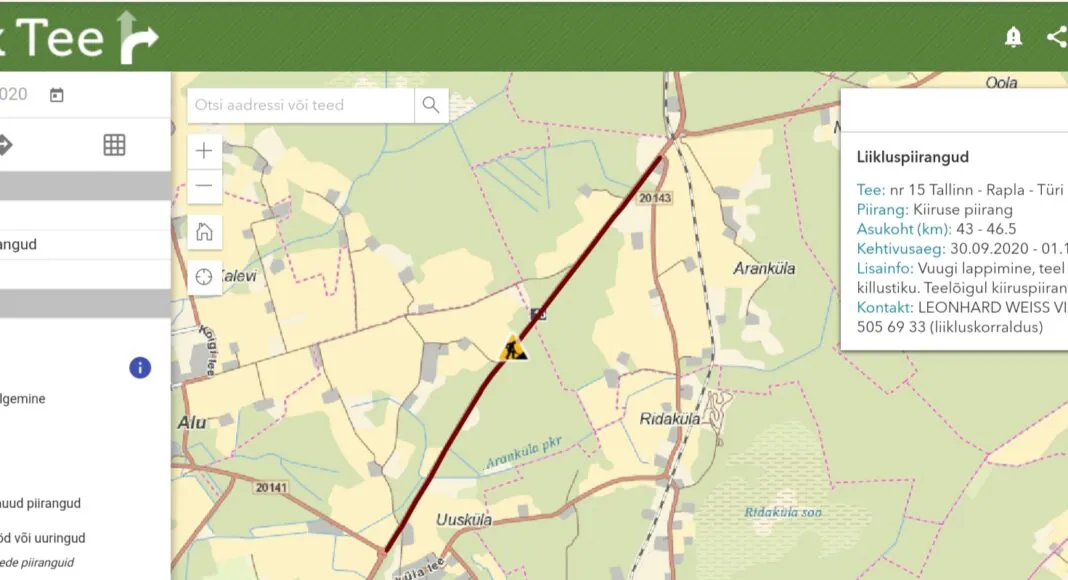Viewport: 1068px width, 580px height.
Task: Click the date field ending in 020
Action: click(x=14, y=94)
